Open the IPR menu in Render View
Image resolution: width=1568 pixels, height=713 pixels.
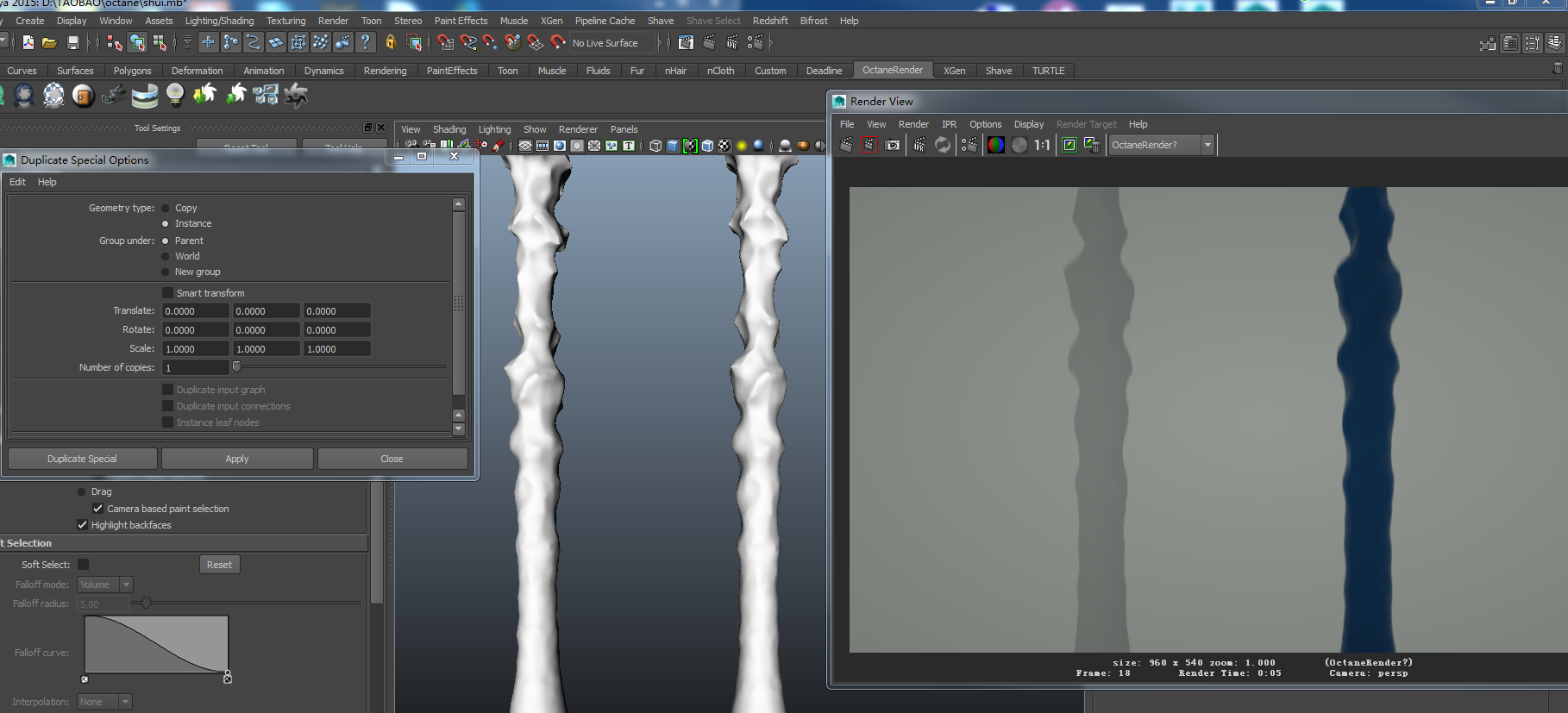pyautogui.click(x=949, y=124)
